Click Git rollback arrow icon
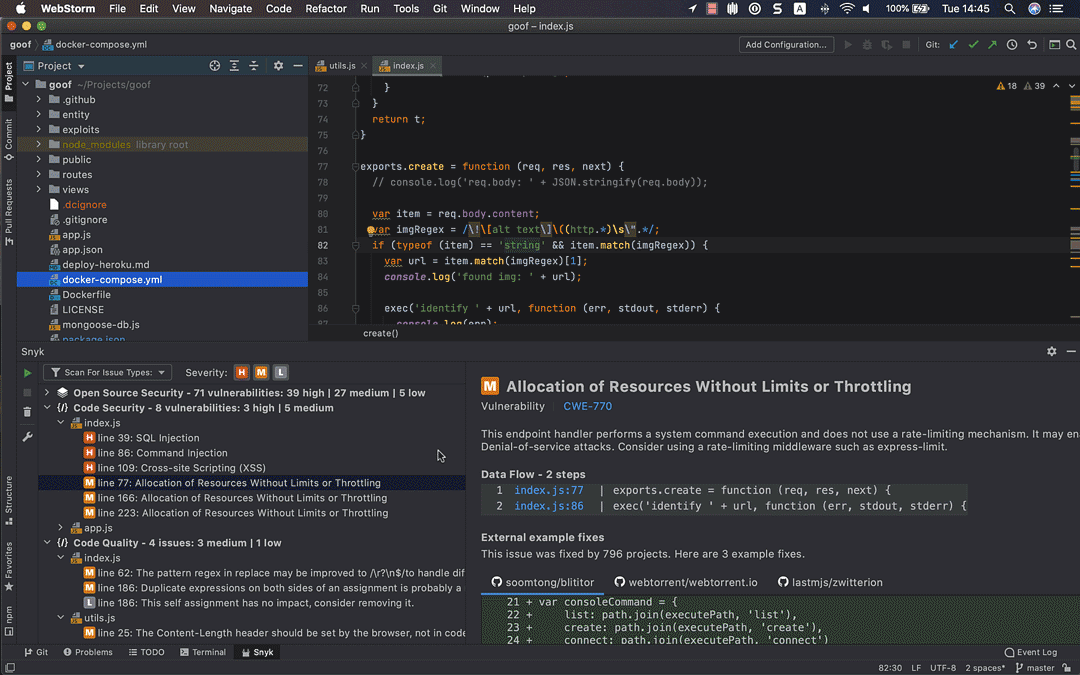This screenshot has height=675, width=1080. pos(1032,45)
